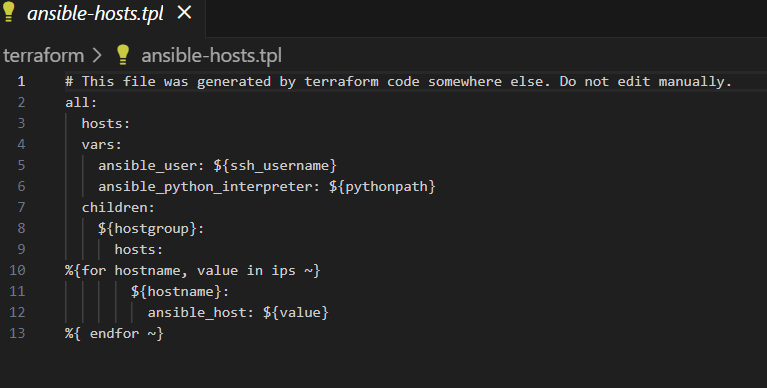
Task: Select line number 10 in the gutter
Action: tap(17, 270)
